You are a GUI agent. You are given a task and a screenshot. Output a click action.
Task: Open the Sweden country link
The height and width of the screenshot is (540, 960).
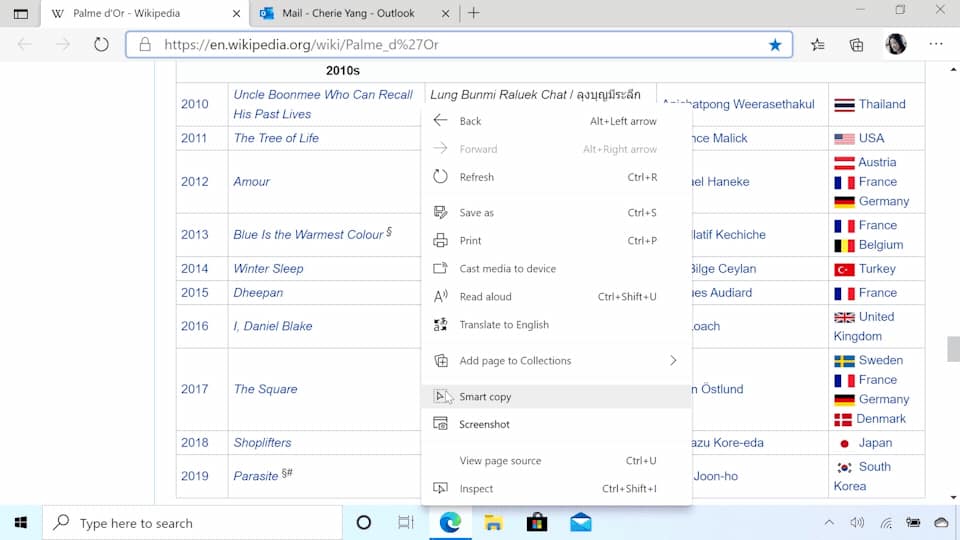pos(880,360)
